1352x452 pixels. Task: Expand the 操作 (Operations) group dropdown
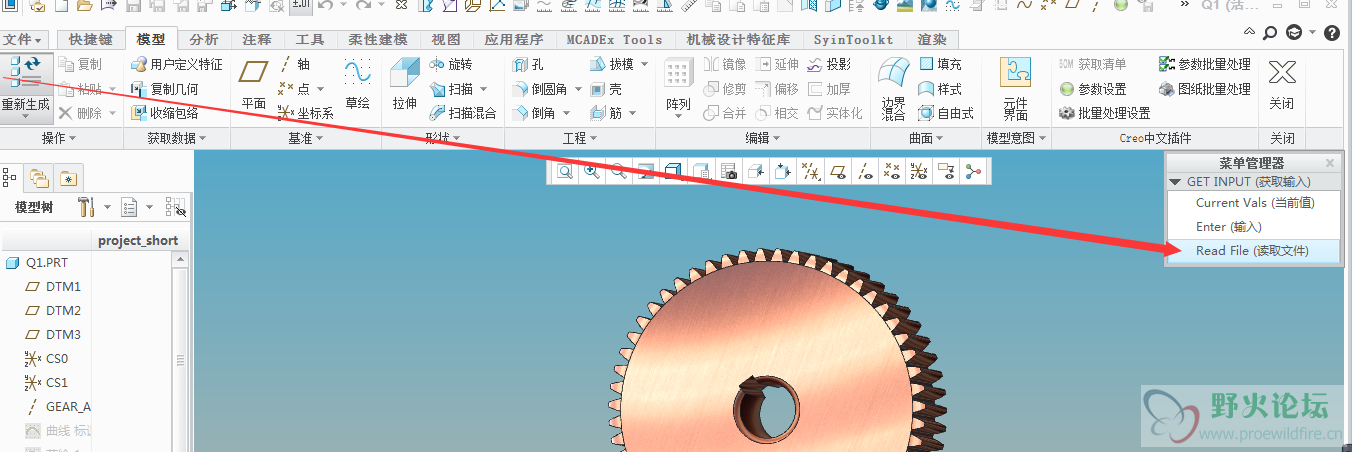point(59,138)
